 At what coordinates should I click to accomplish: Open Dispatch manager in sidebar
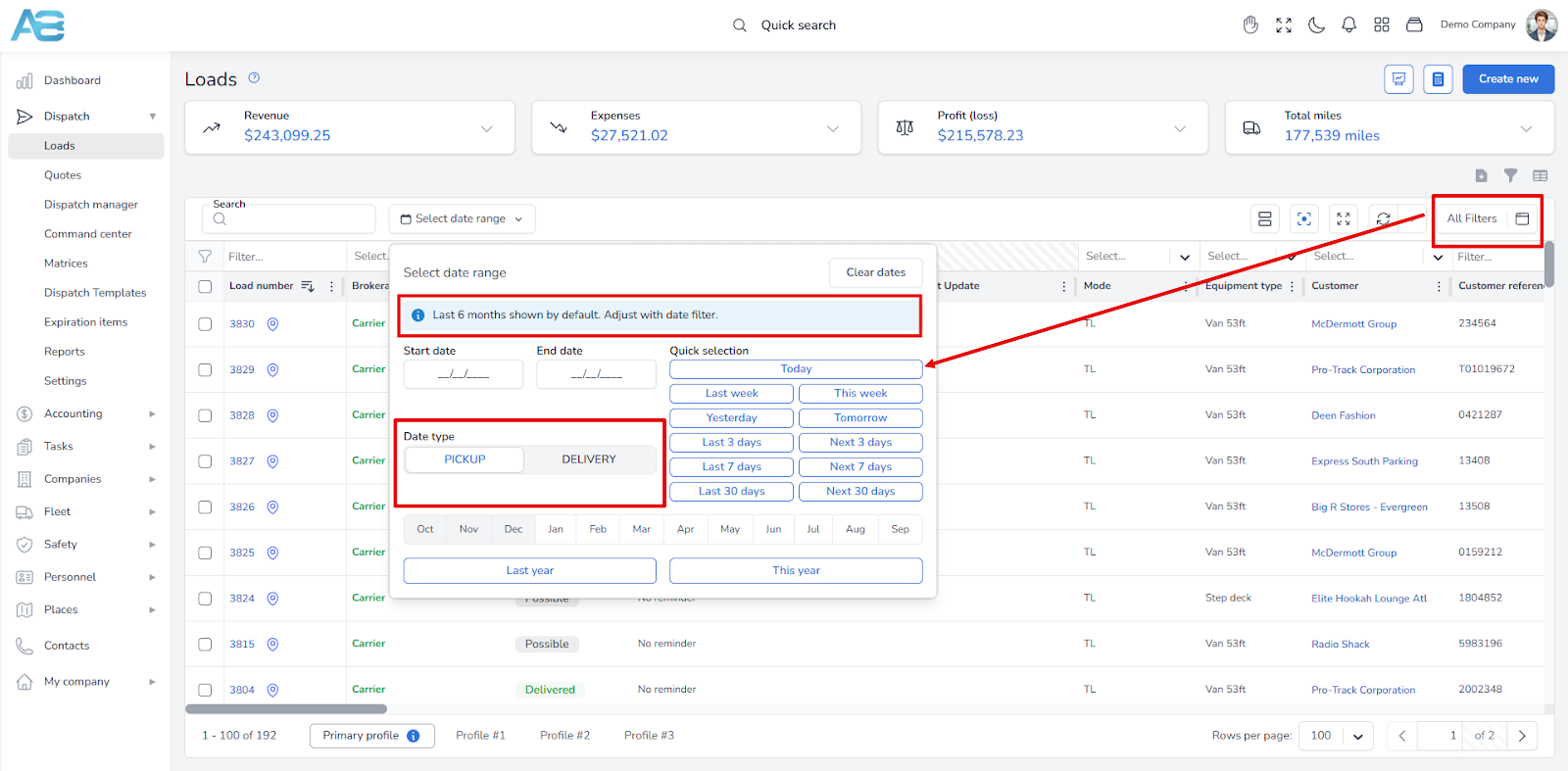[x=91, y=205]
